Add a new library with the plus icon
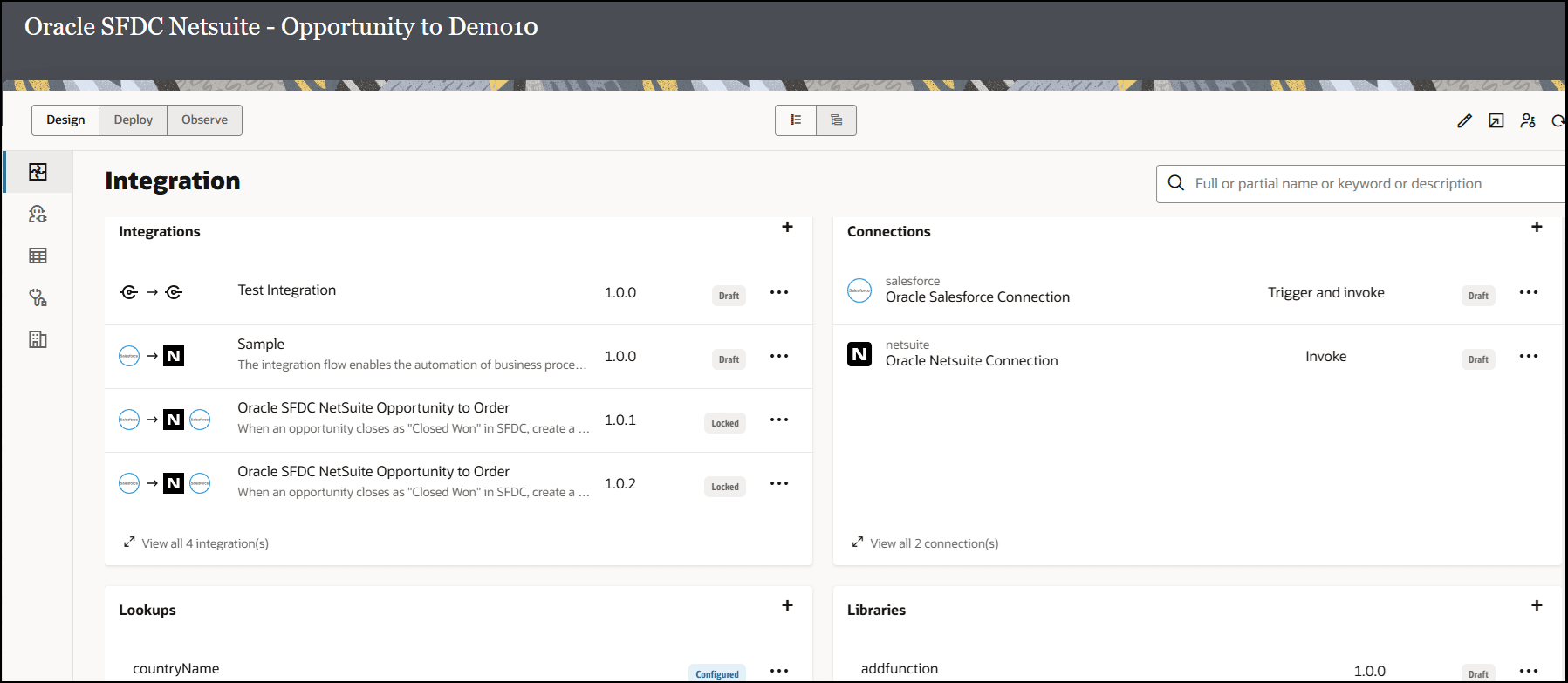 tap(1537, 605)
